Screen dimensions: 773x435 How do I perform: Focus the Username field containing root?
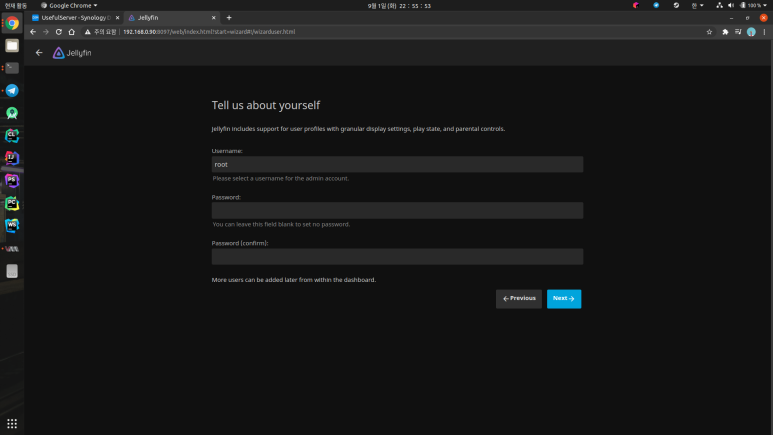pyautogui.click(x=397, y=164)
